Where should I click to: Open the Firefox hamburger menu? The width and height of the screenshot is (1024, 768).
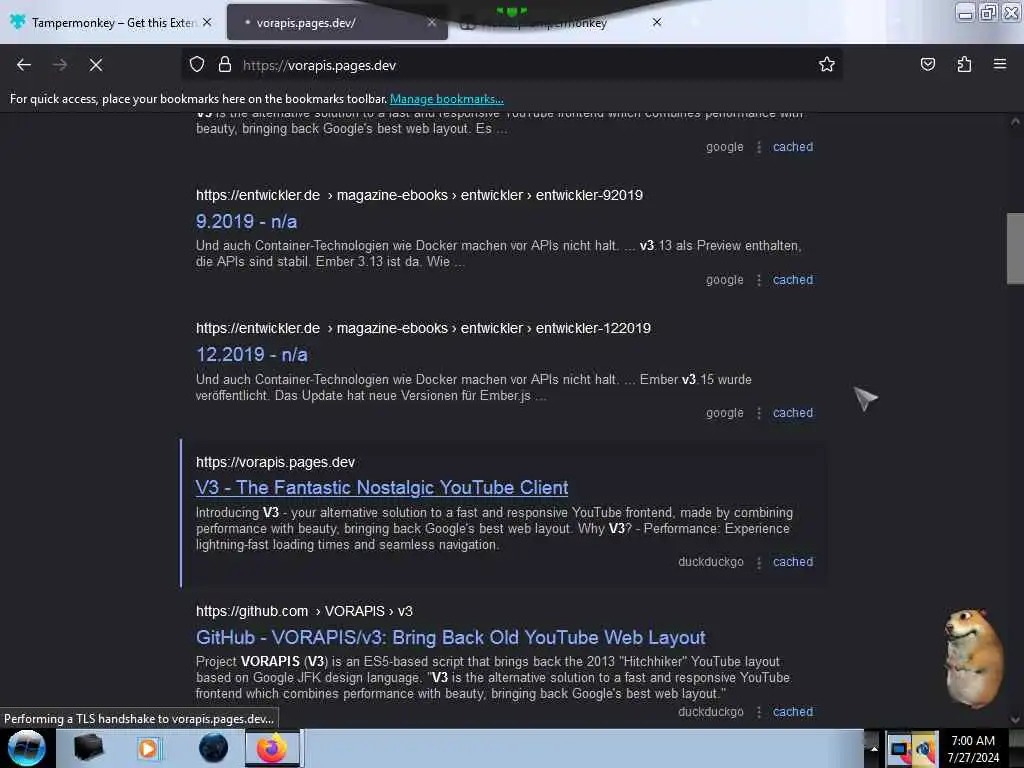(x=1000, y=64)
